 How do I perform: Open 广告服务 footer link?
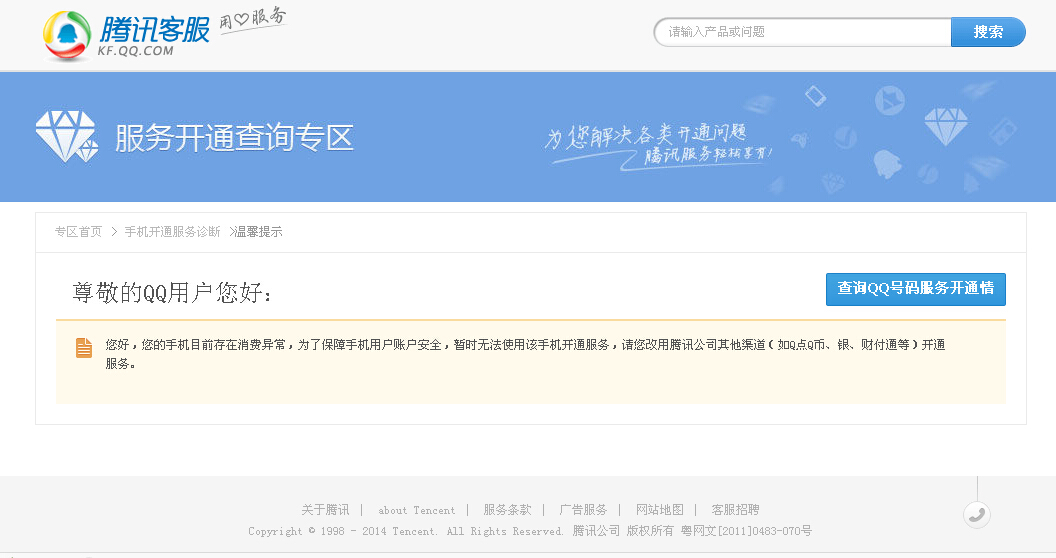(x=583, y=510)
